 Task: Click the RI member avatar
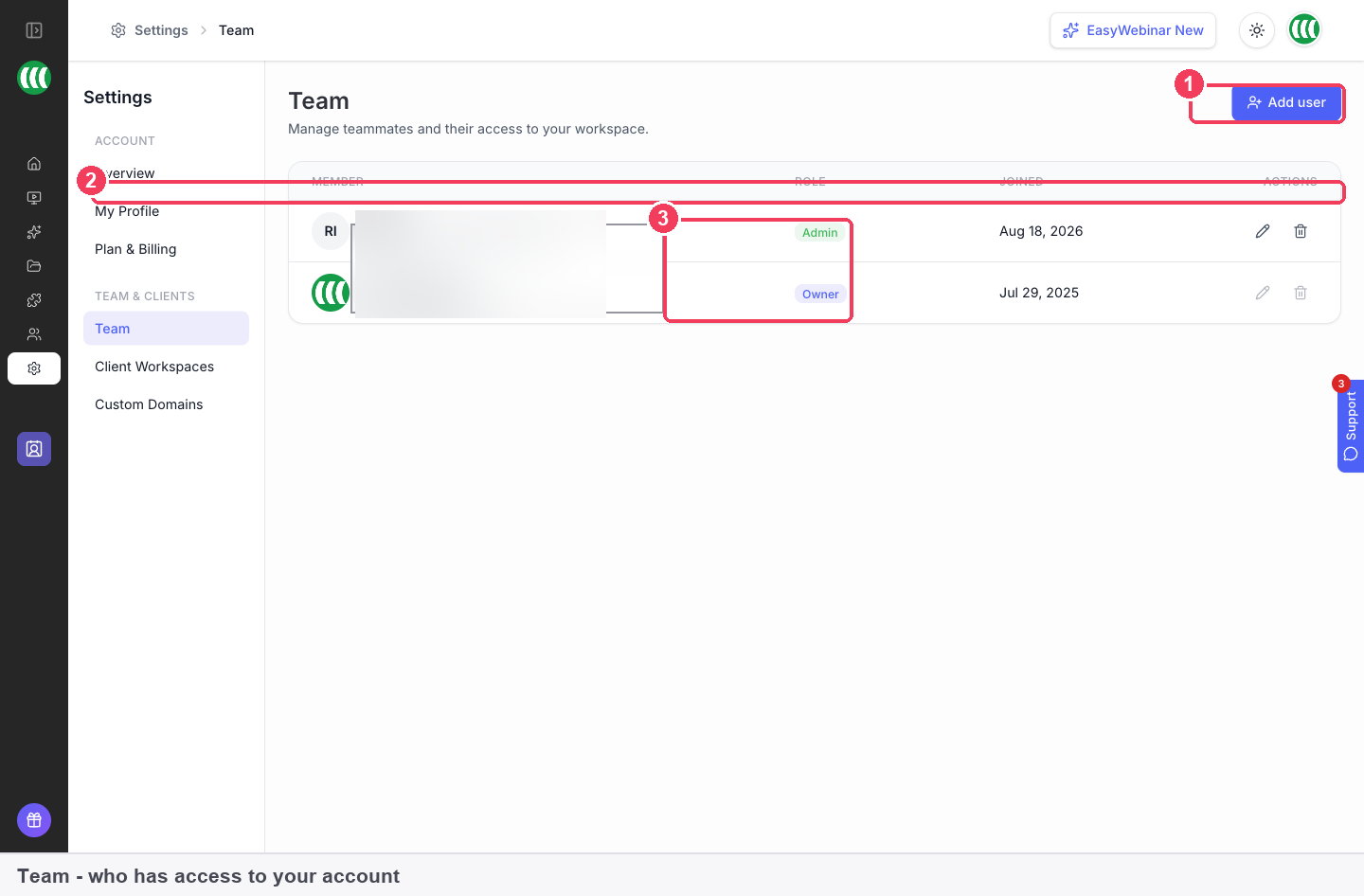click(x=331, y=231)
